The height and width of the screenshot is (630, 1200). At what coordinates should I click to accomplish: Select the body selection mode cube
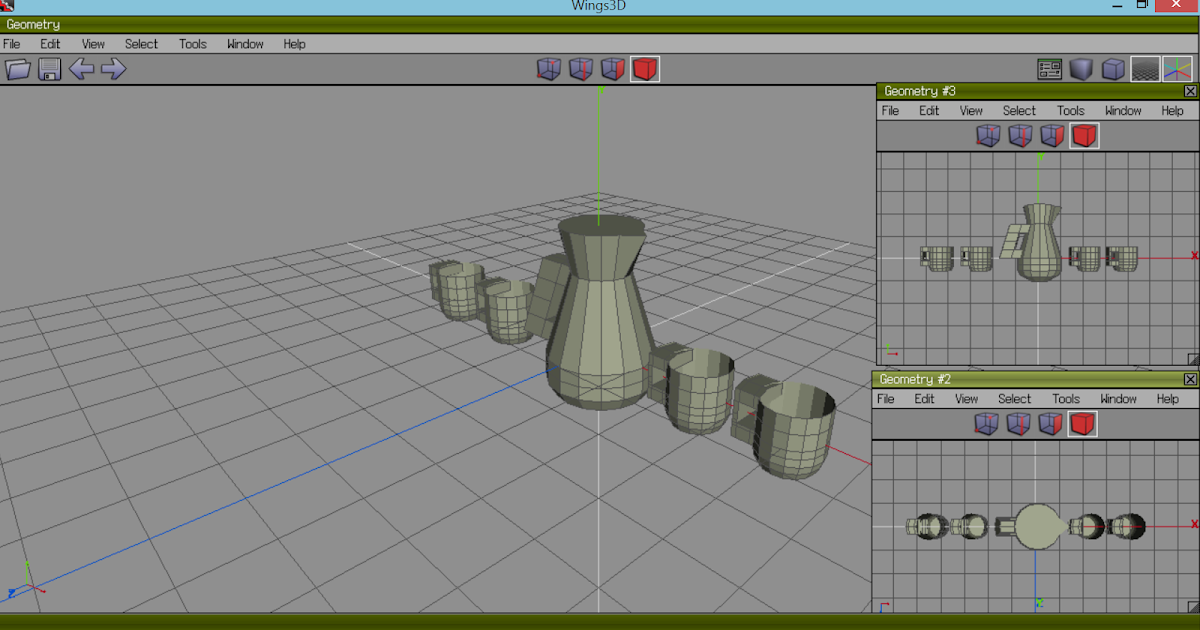click(645, 68)
